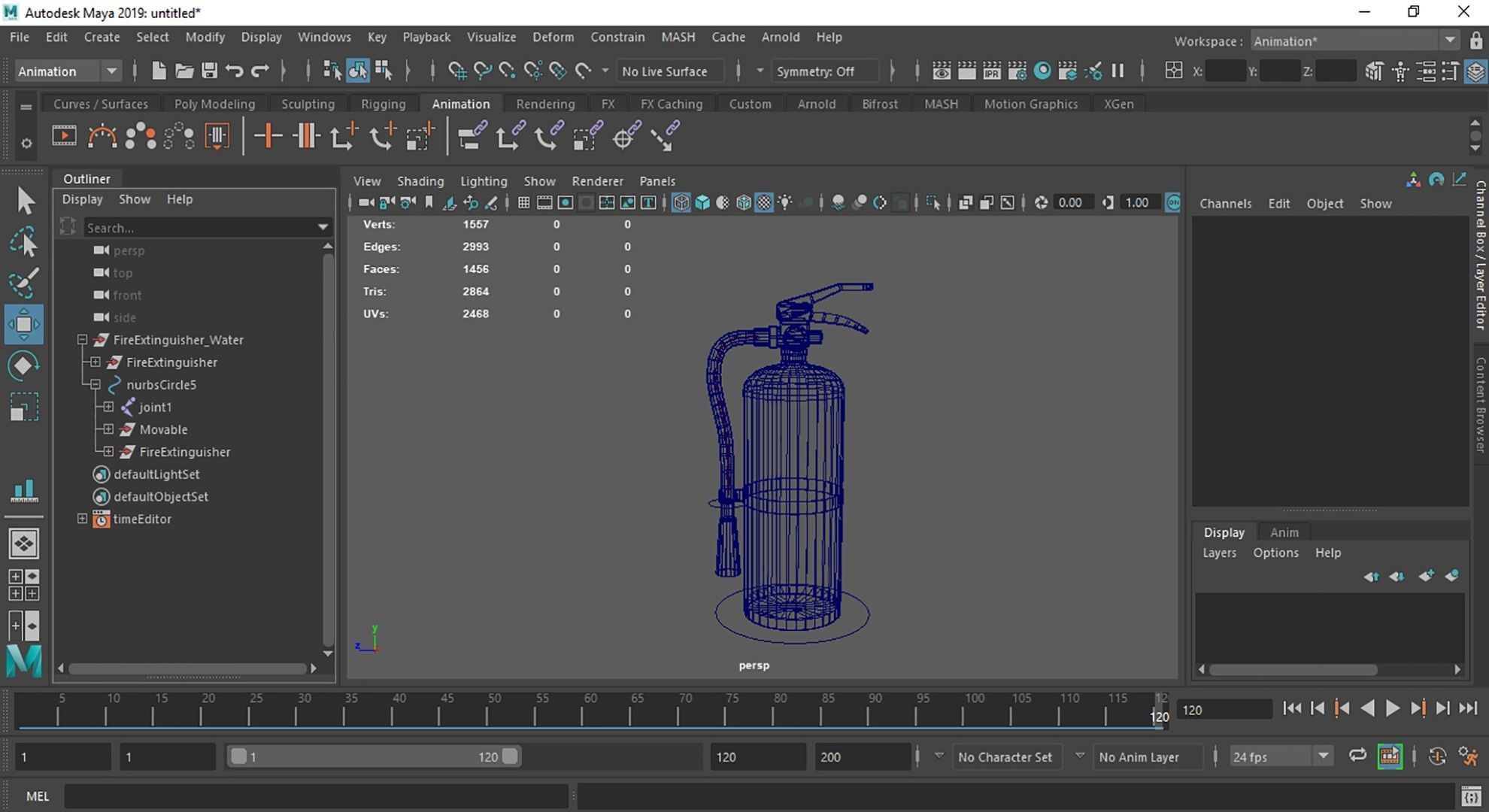The height and width of the screenshot is (812, 1489).
Task: Toggle Wireframe display in viewport toolbar
Action: (681, 202)
